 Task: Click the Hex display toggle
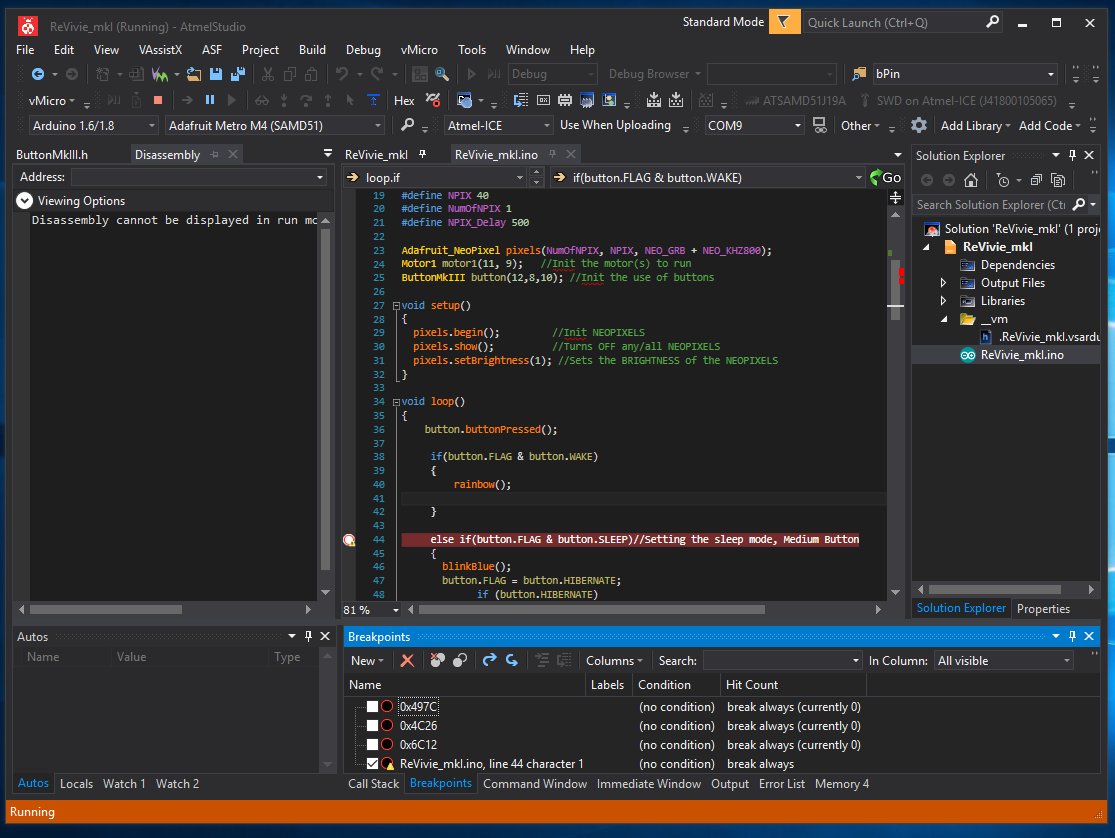click(404, 100)
